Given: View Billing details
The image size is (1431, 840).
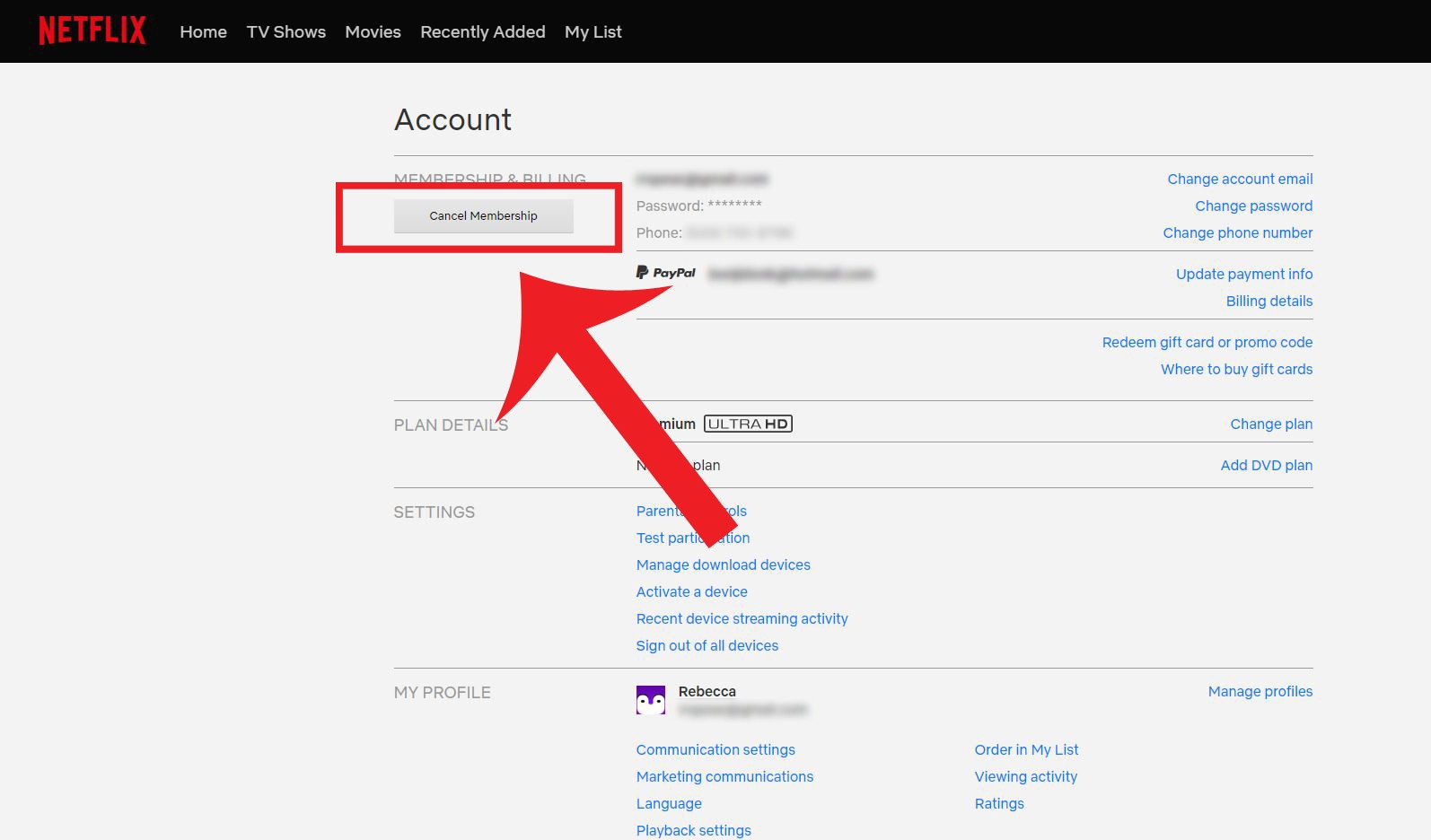Looking at the screenshot, I should [x=1269, y=302].
